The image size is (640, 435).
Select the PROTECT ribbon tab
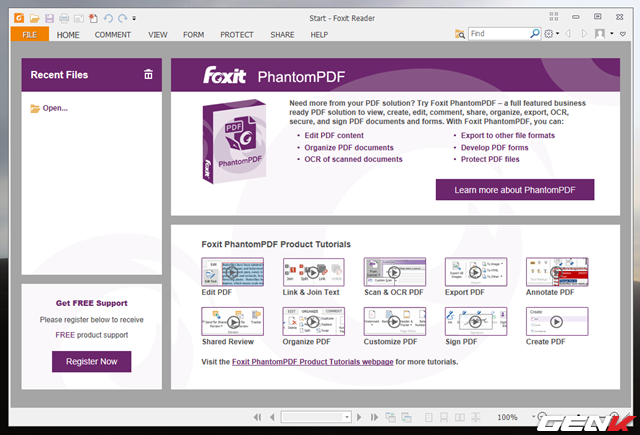pos(237,34)
